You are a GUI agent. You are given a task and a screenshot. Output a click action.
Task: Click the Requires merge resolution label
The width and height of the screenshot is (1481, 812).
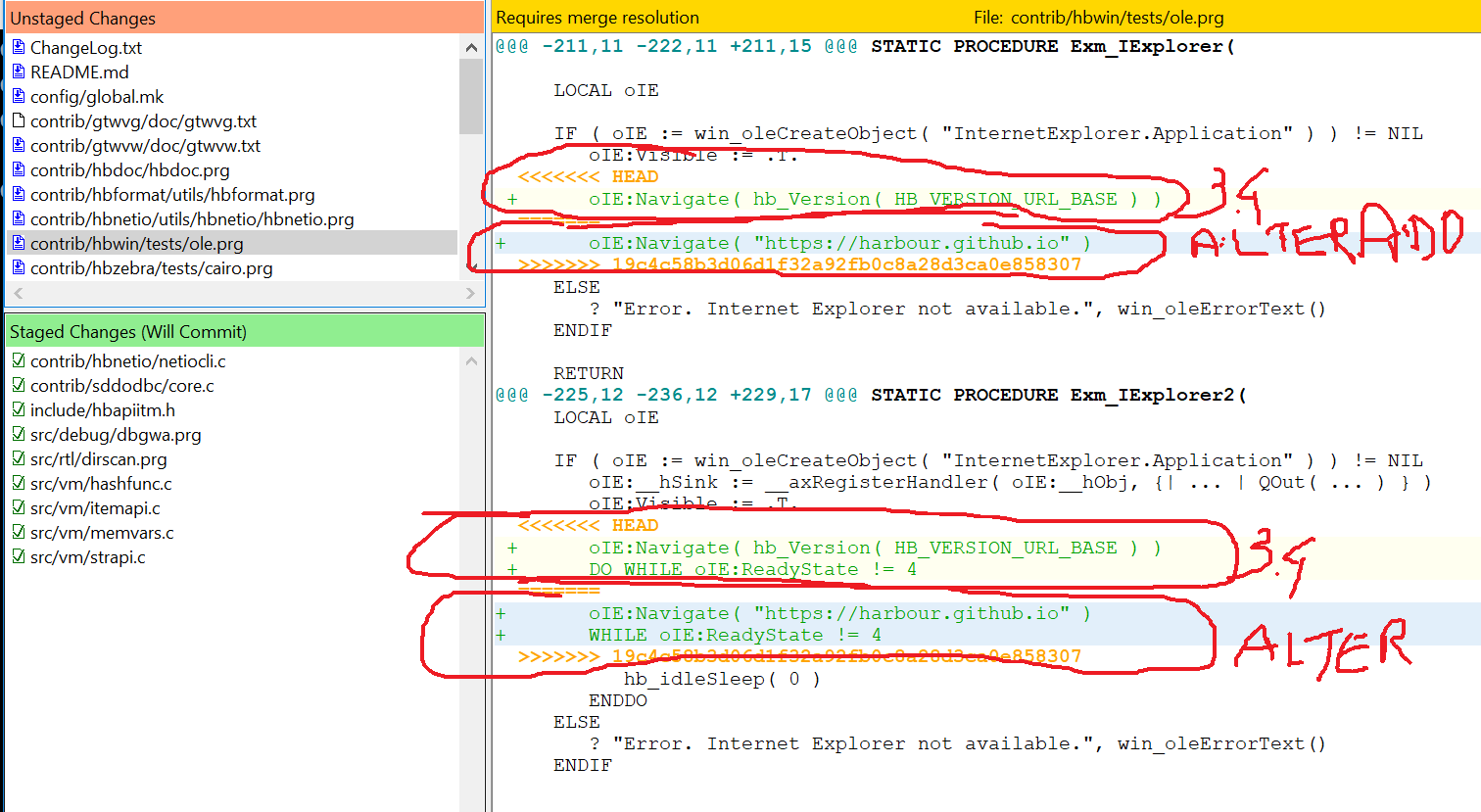point(597,18)
